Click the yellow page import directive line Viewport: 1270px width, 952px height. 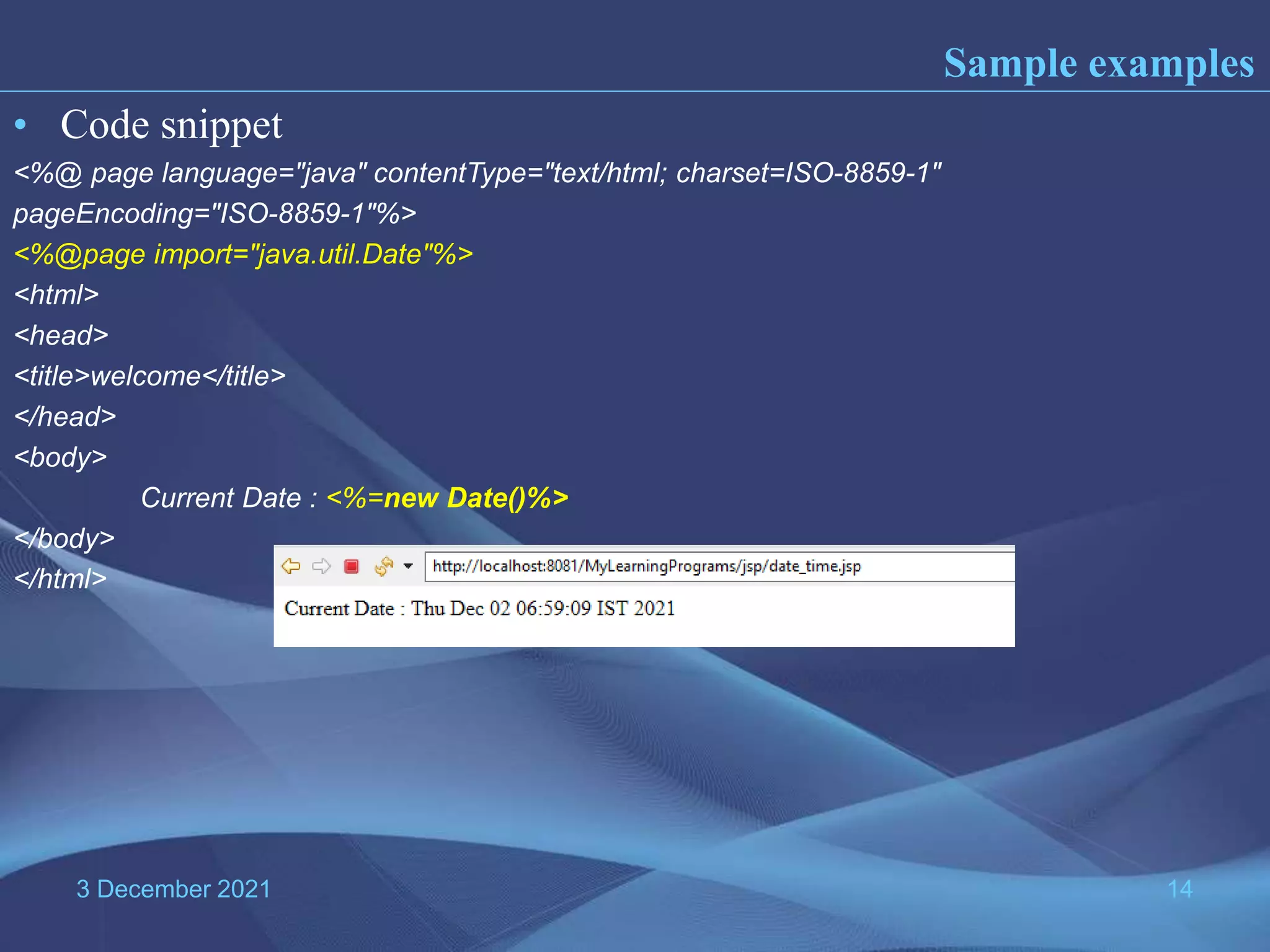click(243, 255)
